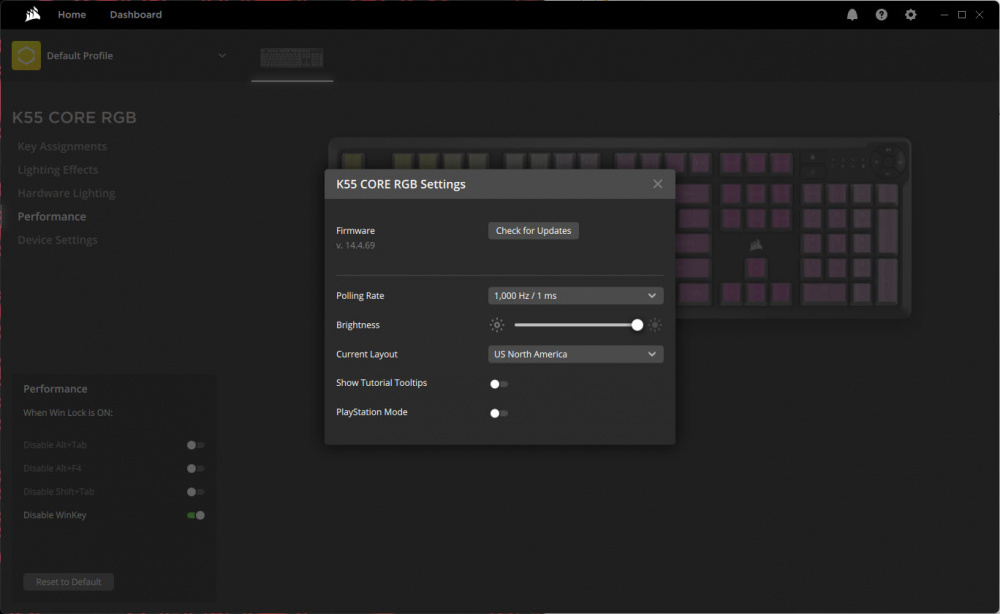
Task: Close the iCUE window
Action: [980, 15]
